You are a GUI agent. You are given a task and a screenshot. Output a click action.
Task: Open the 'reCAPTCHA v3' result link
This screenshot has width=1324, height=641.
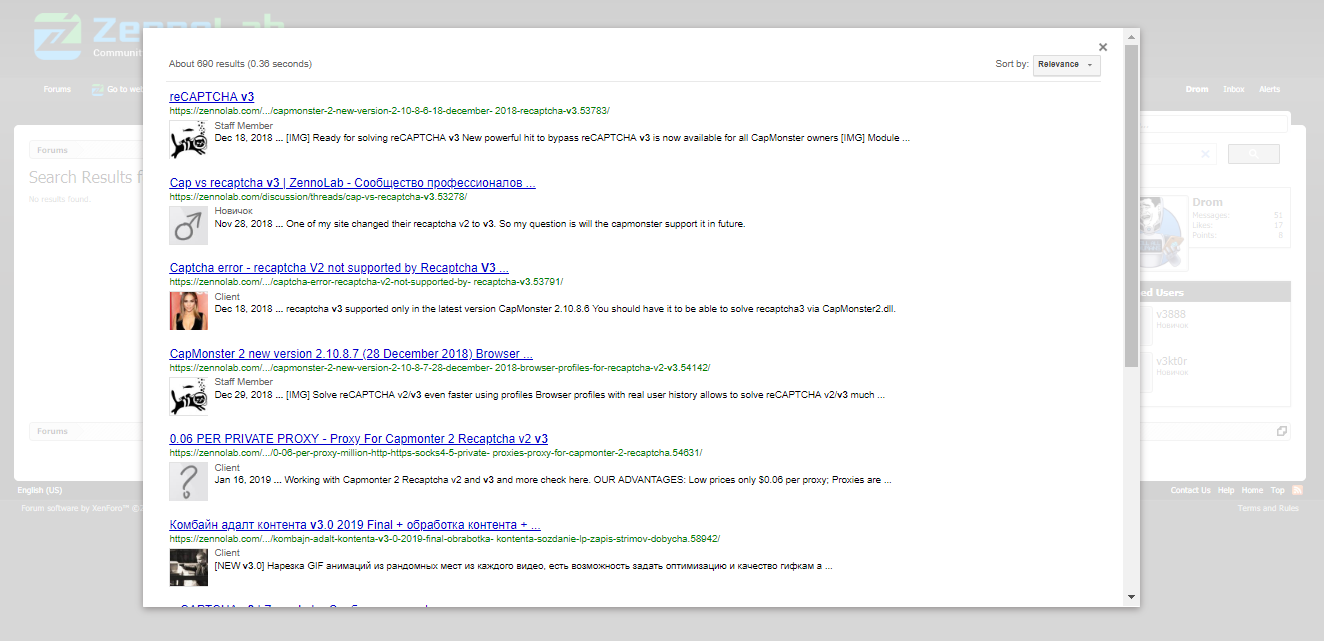click(x=212, y=97)
